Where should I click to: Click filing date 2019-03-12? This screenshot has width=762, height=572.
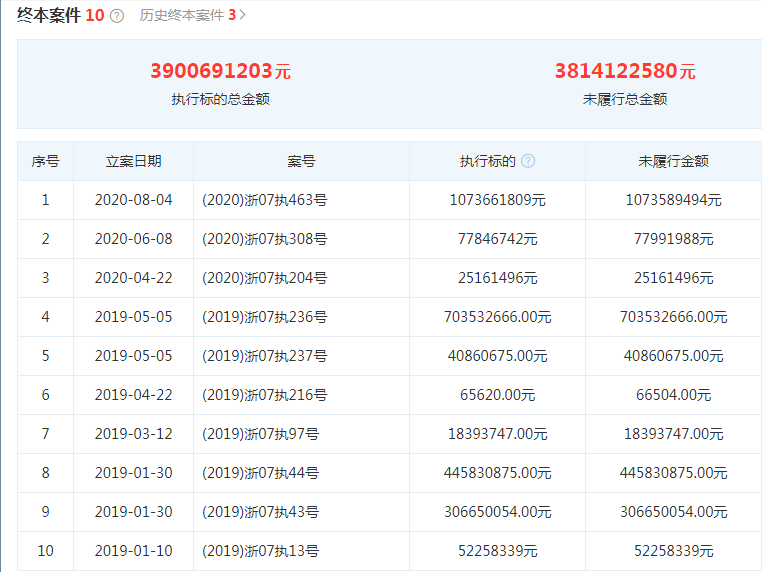(x=134, y=433)
